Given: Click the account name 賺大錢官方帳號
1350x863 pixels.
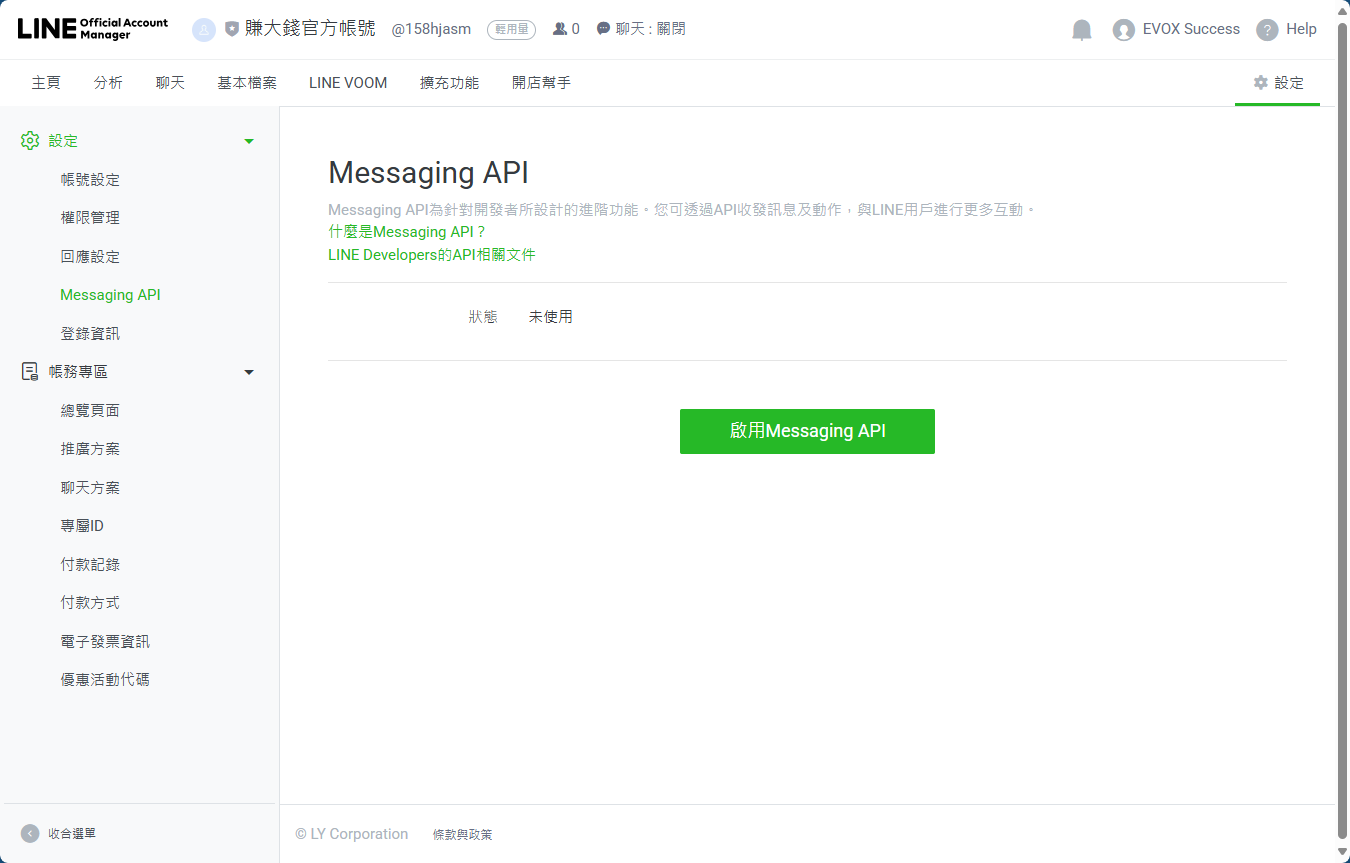Looking at the screenshot, I should pos(310,29).
